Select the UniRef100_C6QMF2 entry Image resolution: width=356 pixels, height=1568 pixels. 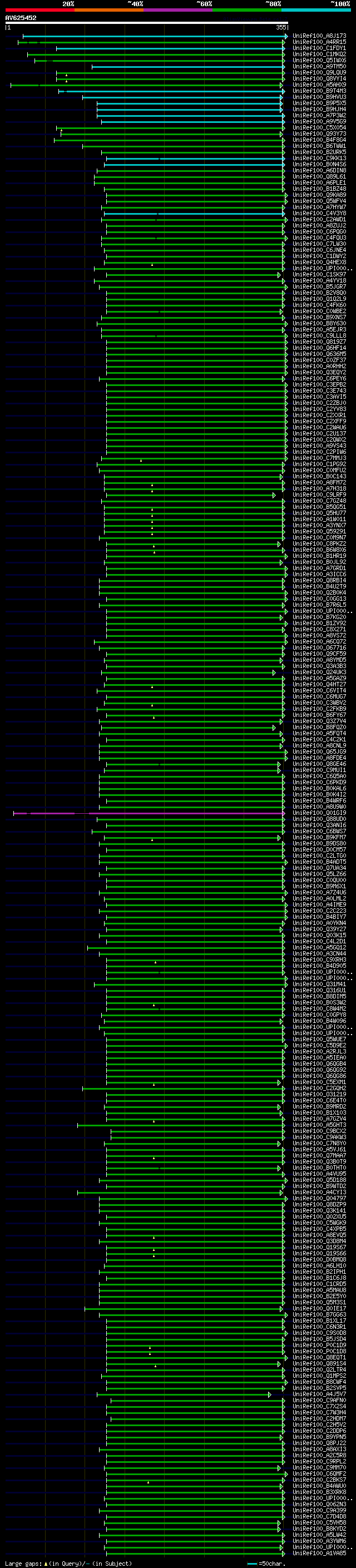pos(319,1473)
